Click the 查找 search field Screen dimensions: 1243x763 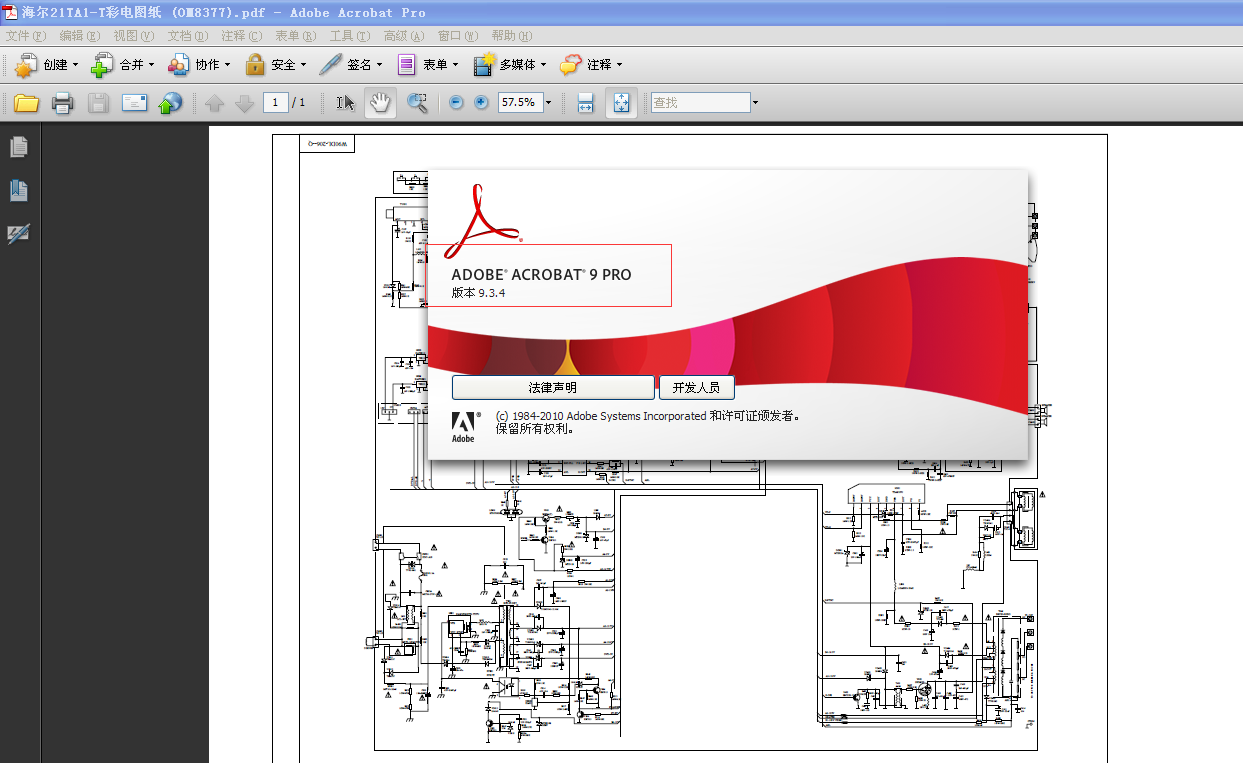click(700, 102)
